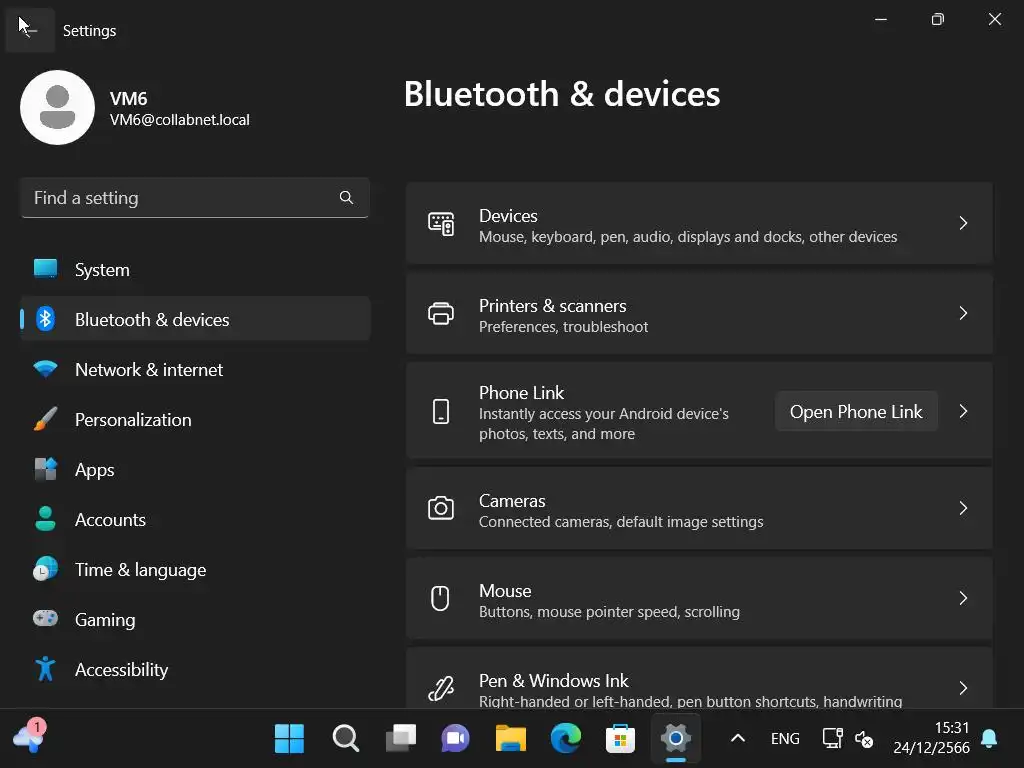Click the back arrow in Settings

tap(29, 30)
